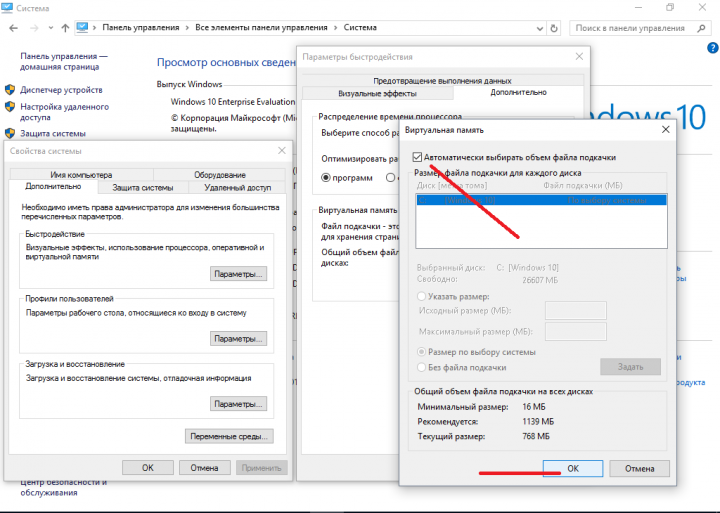Select drive C: [Windows 10] row
Screen dimensions: 720x513
[541, 200]
